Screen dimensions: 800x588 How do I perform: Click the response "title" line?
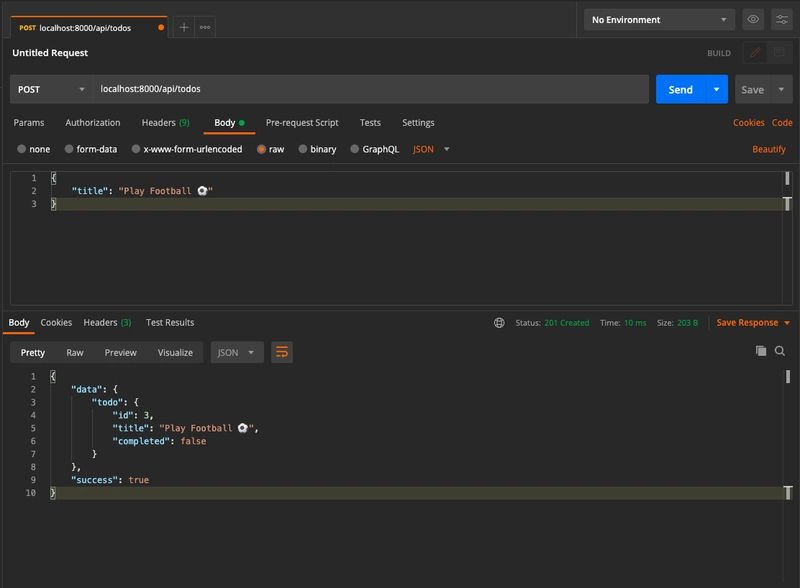pyautogui.click(x=185, y=428)
